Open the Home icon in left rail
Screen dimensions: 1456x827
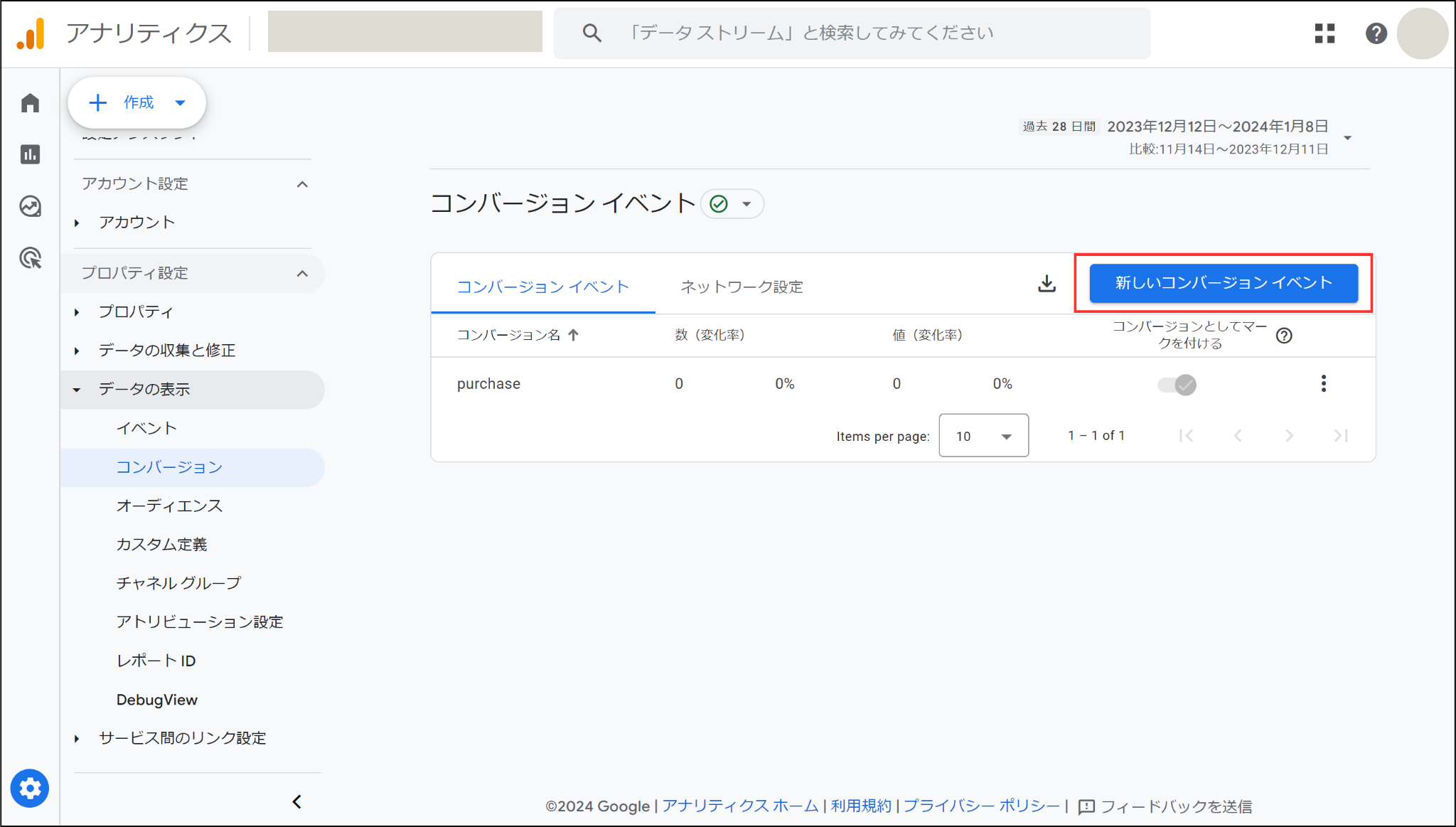tap(30, 103)
